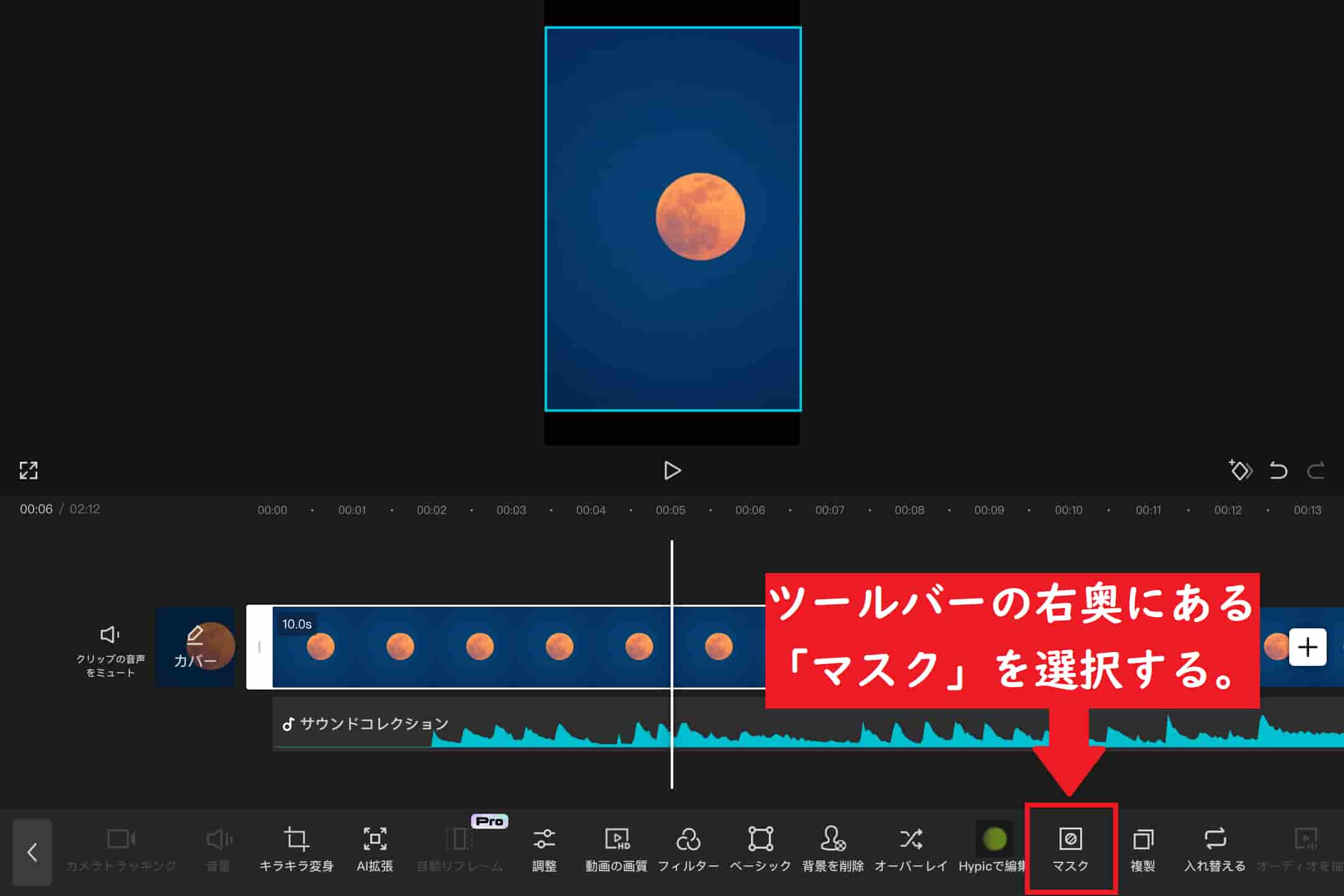
Task: Choose 背景を削除 remove background tool
Action: 833,847
